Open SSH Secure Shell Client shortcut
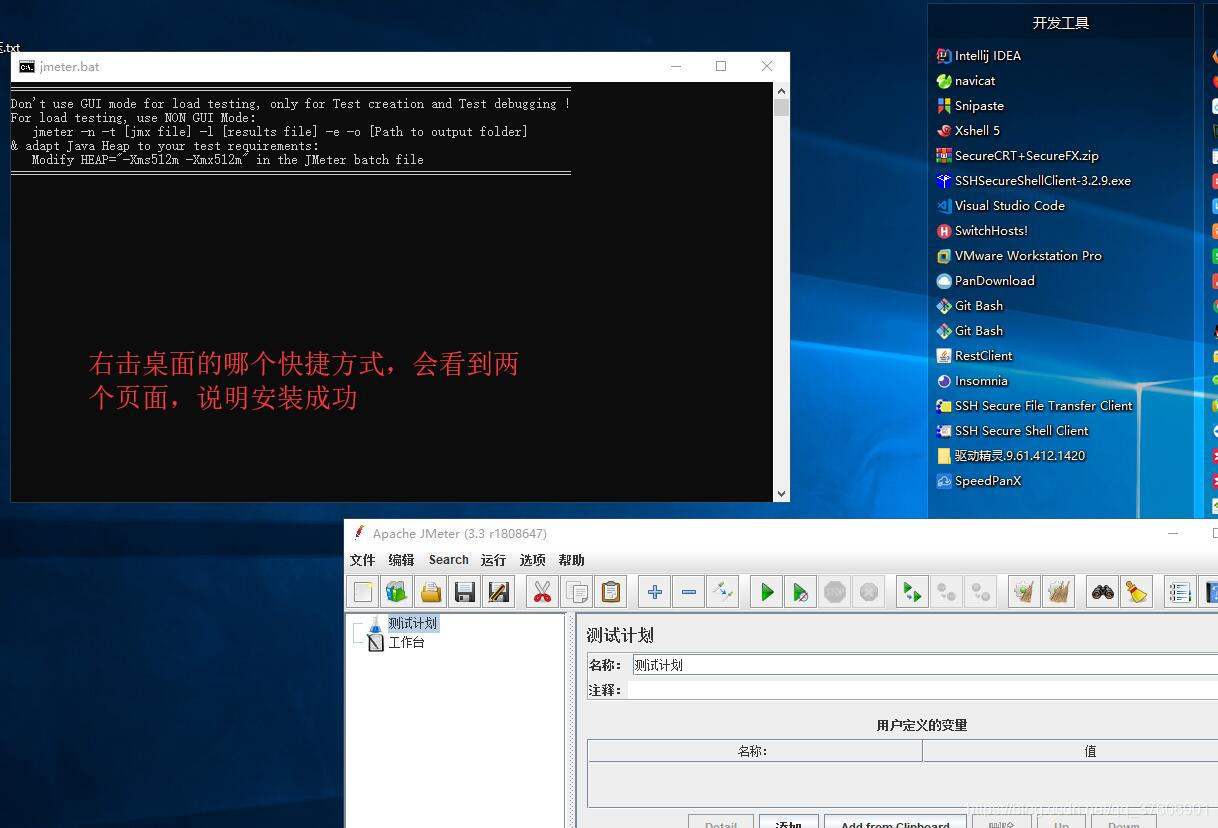 pyautogui.click(x=1012, y=431)
